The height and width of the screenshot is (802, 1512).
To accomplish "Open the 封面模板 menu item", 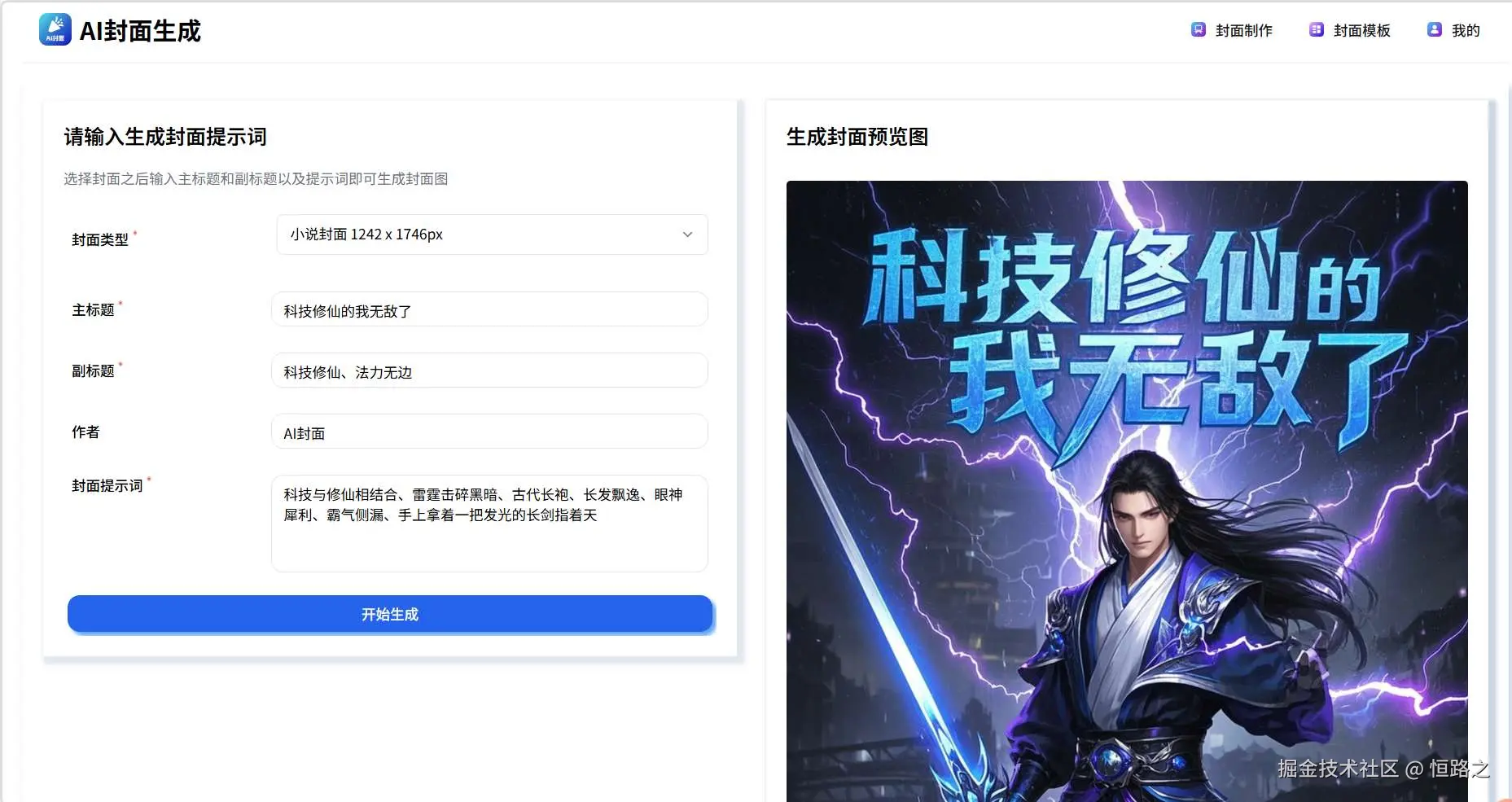I will 1350,30.
